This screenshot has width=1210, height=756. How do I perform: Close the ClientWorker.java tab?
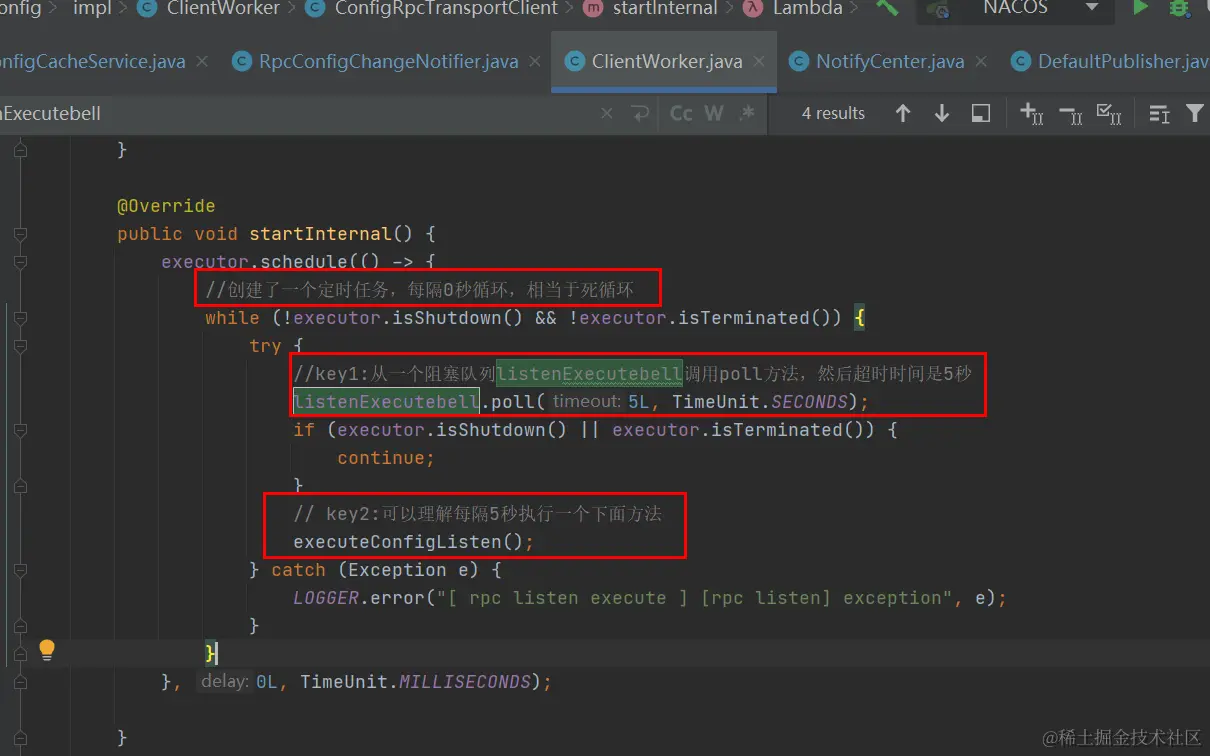(x=760, y=61)
